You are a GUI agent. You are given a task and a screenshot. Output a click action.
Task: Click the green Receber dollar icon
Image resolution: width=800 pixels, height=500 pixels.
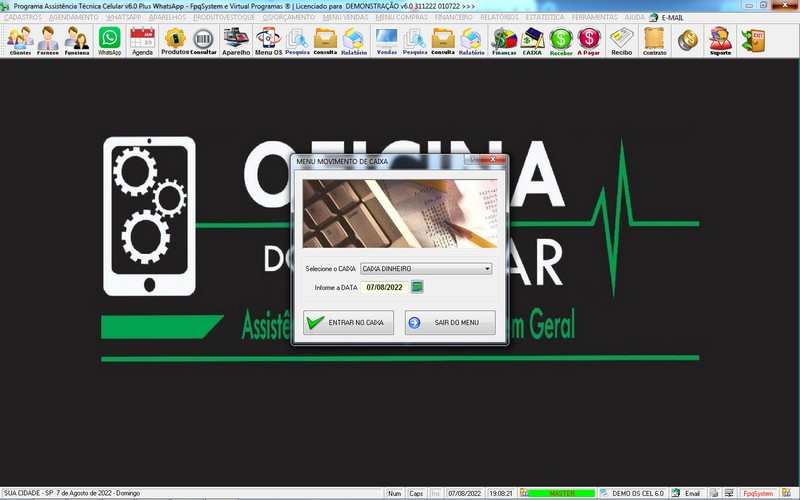click(561, 41)
